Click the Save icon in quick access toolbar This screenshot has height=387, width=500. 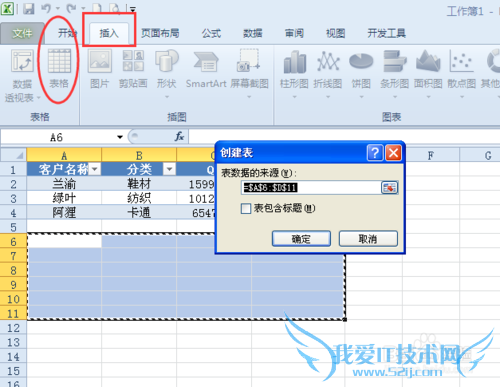pos(29,9)
